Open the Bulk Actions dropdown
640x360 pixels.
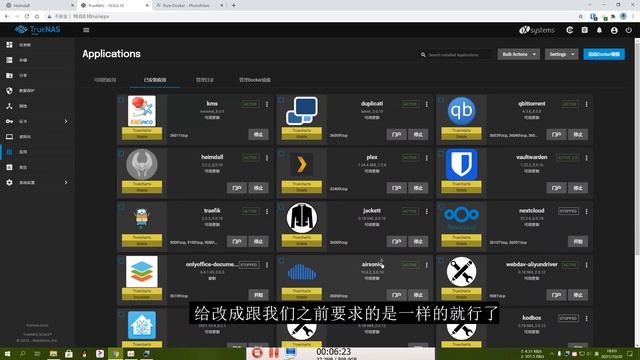click(x=518, y=54)
